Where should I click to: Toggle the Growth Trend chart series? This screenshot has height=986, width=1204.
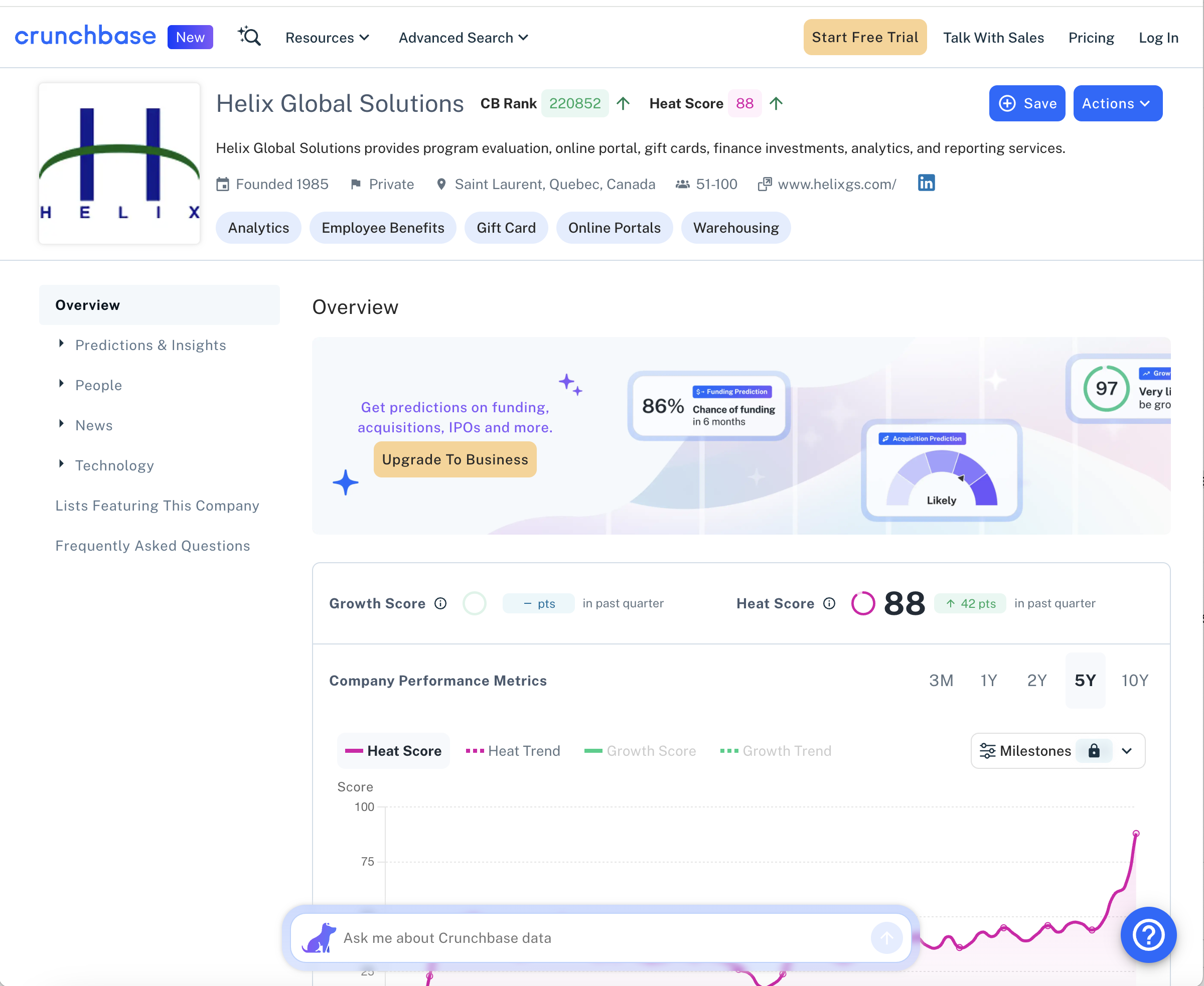(776, 751)
